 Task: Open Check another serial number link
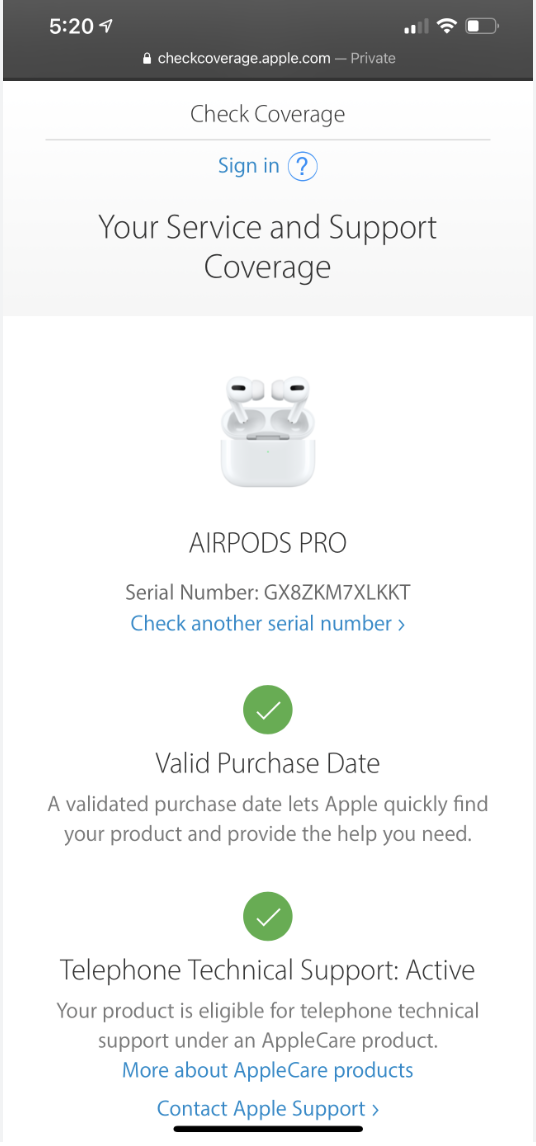coord(268,623)
